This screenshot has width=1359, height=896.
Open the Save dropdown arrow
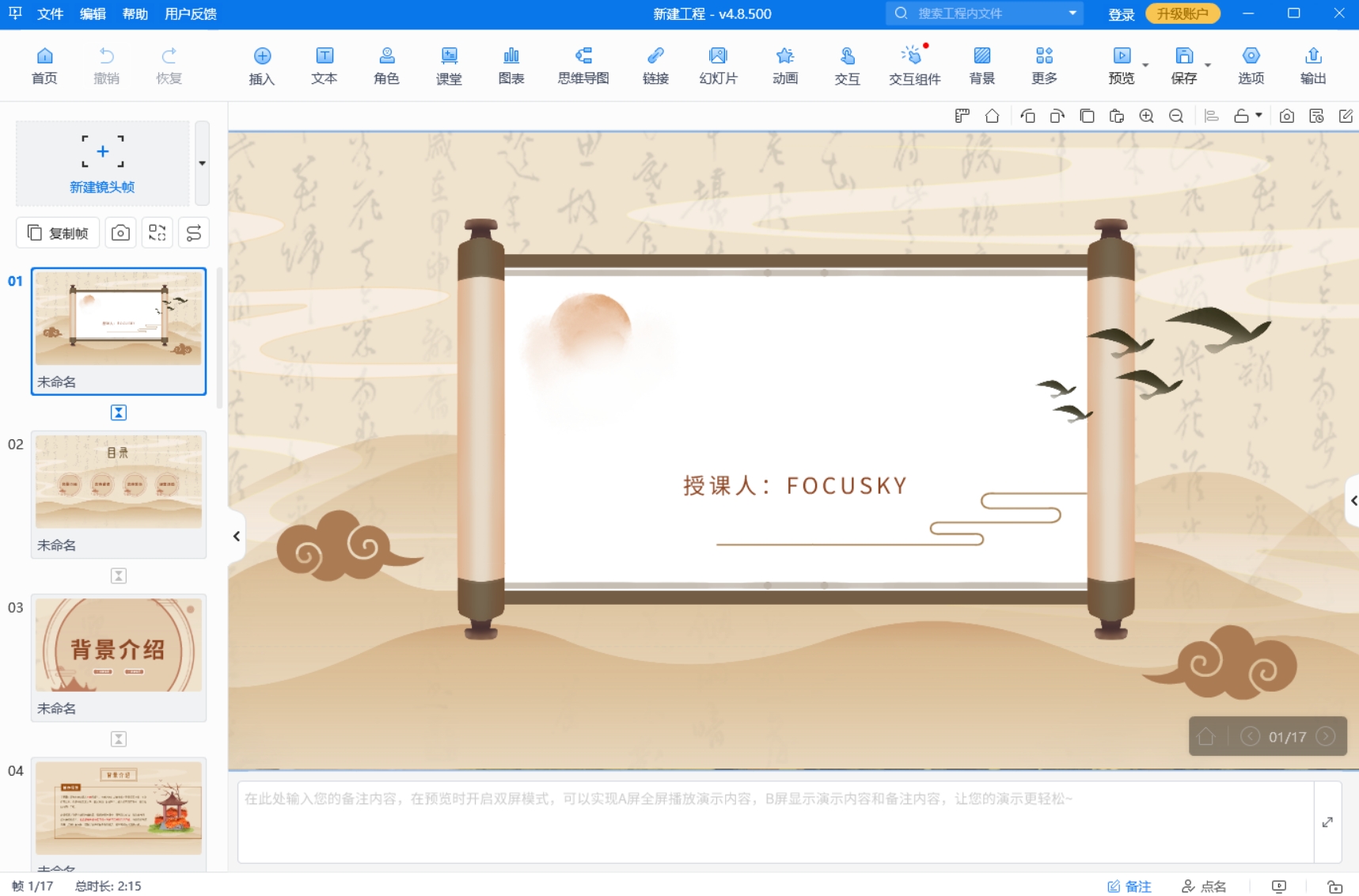[x=1208, y=66]
